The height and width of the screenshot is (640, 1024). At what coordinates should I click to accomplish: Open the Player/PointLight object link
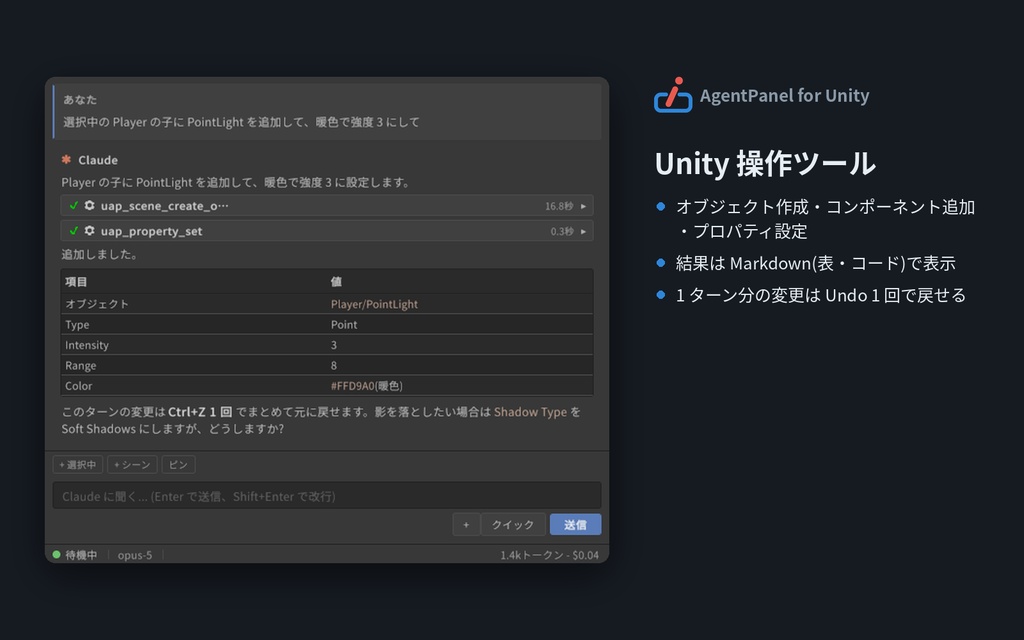374,304
